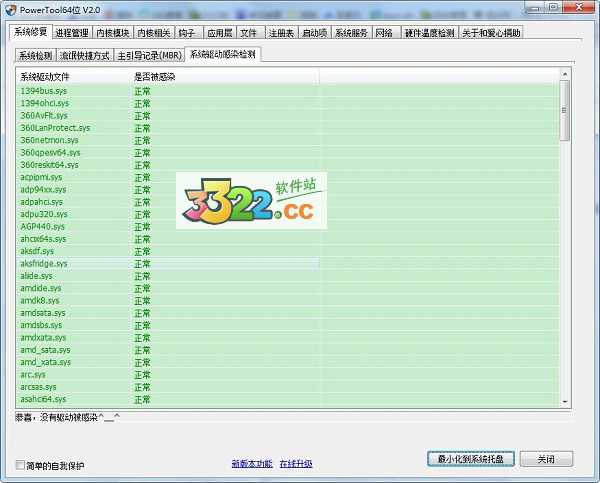
Task: Switch to 进程管理 tab
Action: point(72,33)
